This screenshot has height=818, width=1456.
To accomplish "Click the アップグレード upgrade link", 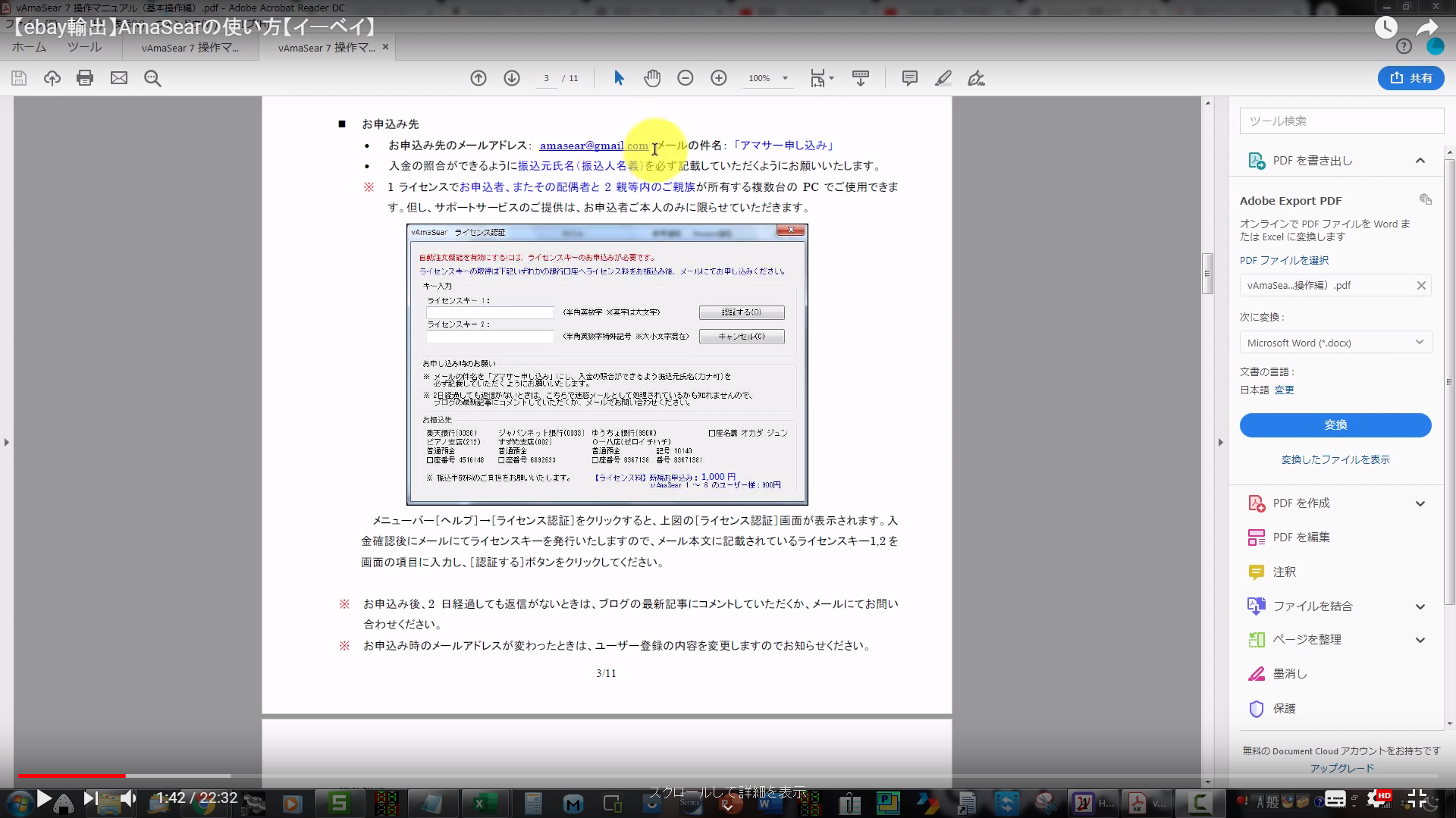I will (x=1341, y=768).
